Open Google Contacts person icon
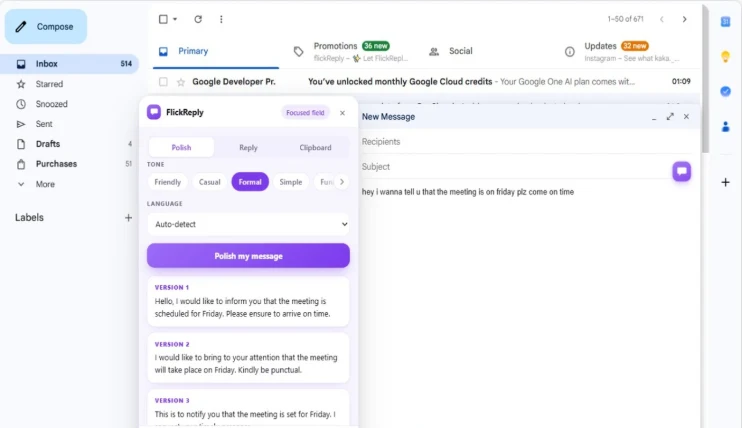Screen dimensions: 742x428 pos(725,126)
